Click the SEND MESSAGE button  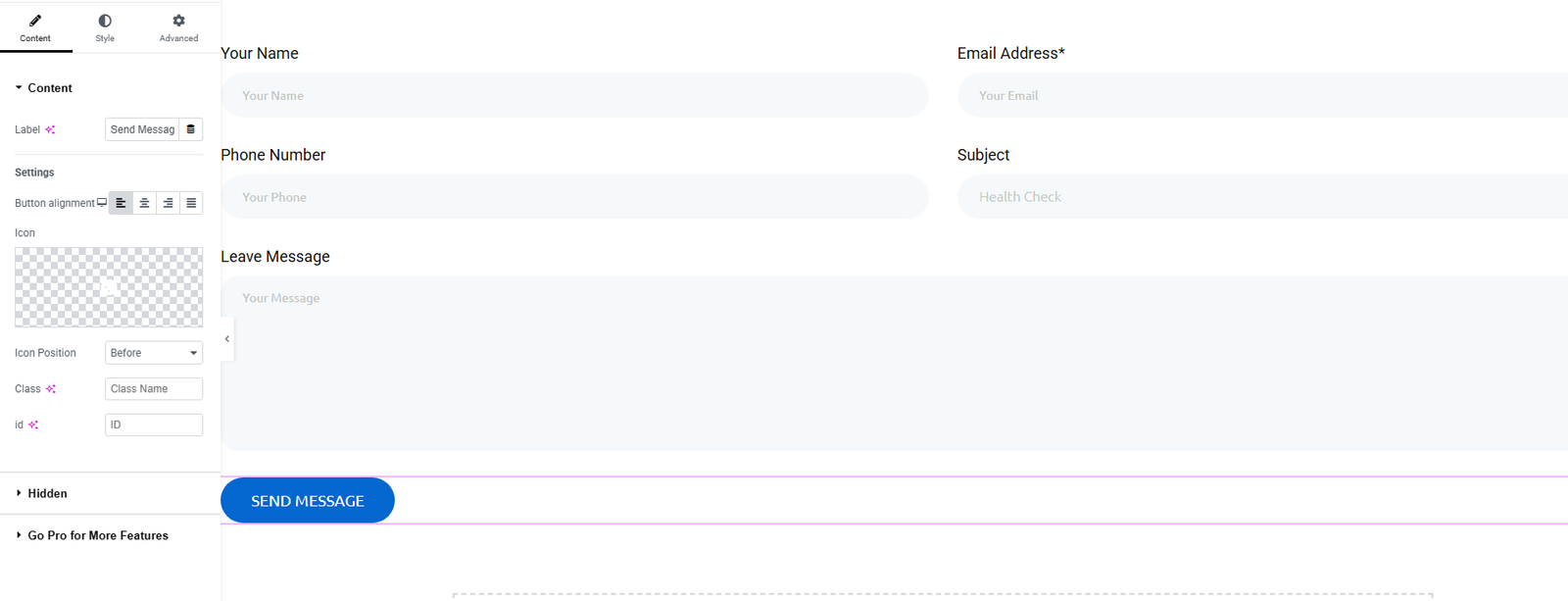point(308,501)
